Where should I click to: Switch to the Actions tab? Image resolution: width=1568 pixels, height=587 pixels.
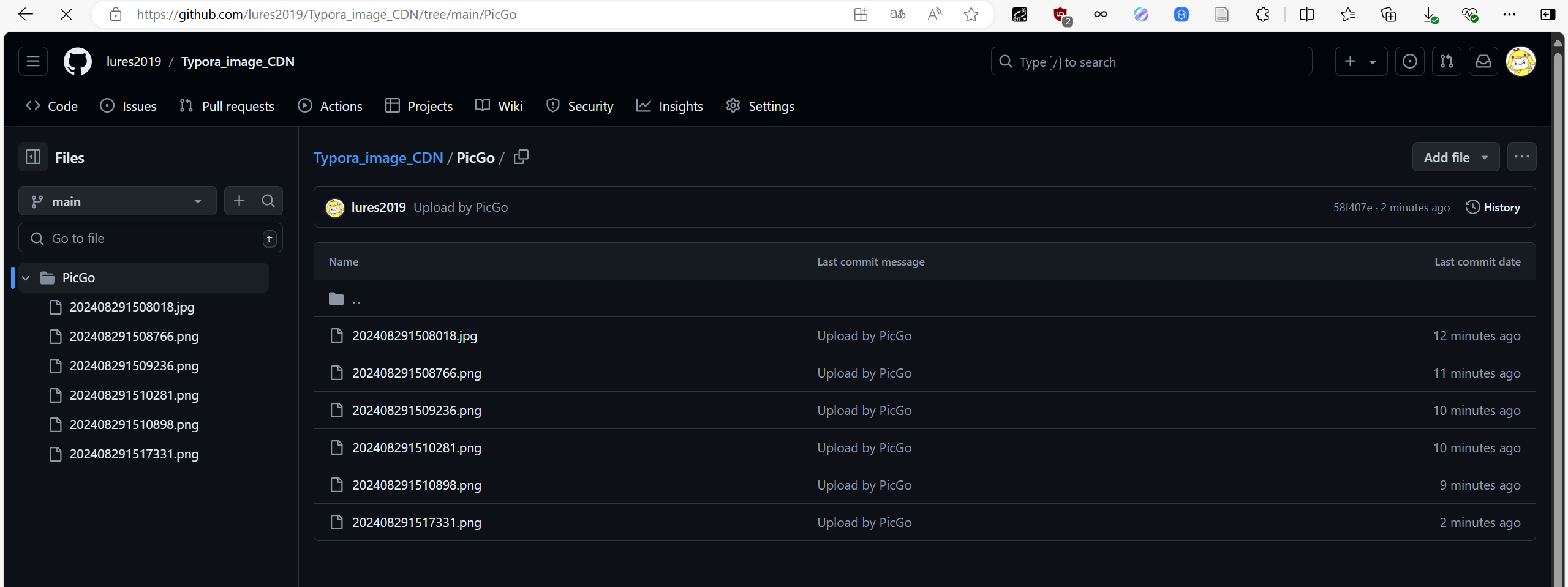tap(330, 106)
